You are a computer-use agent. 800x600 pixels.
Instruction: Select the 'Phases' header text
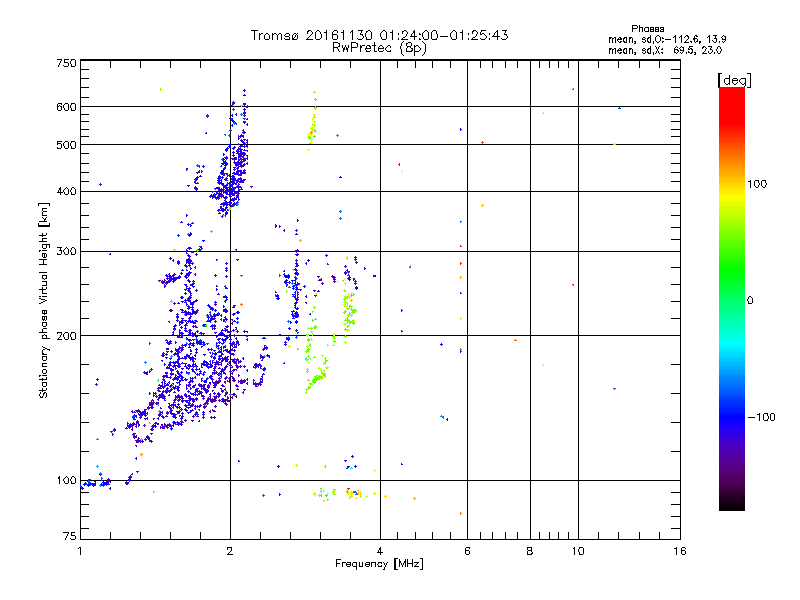(x=647, y=29)
